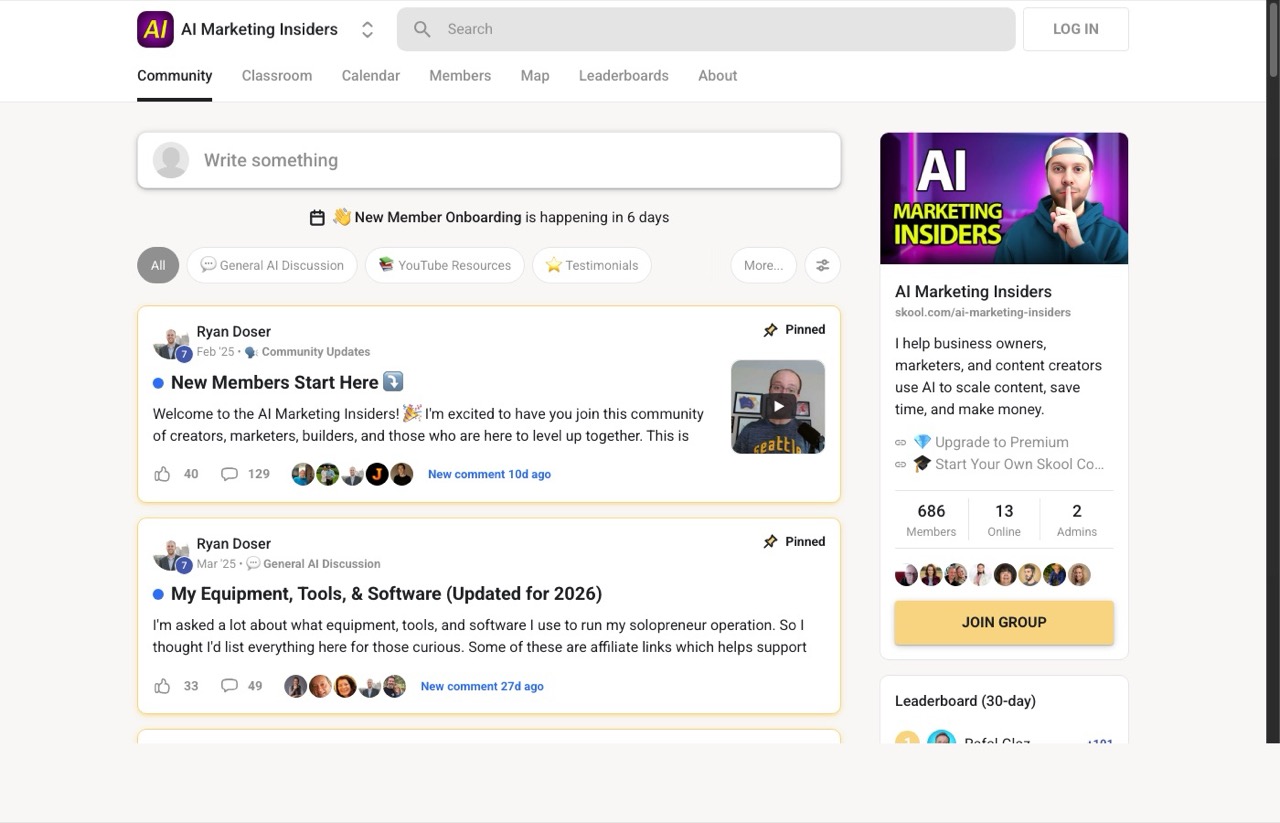Click the pin icon on New Members post
The height and width of the screenshot is (823, 1280).
(x=770, y=330)
